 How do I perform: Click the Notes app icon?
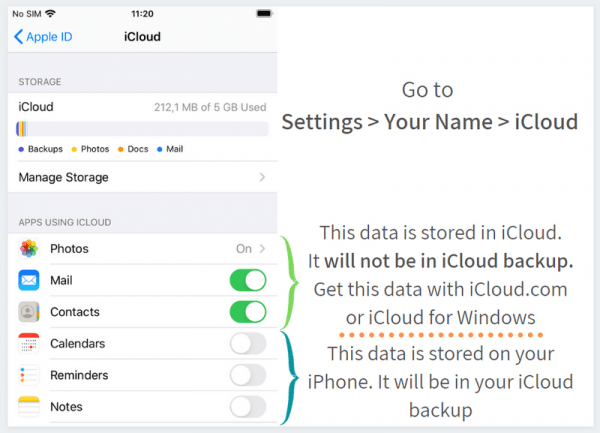tap(29, 406)
